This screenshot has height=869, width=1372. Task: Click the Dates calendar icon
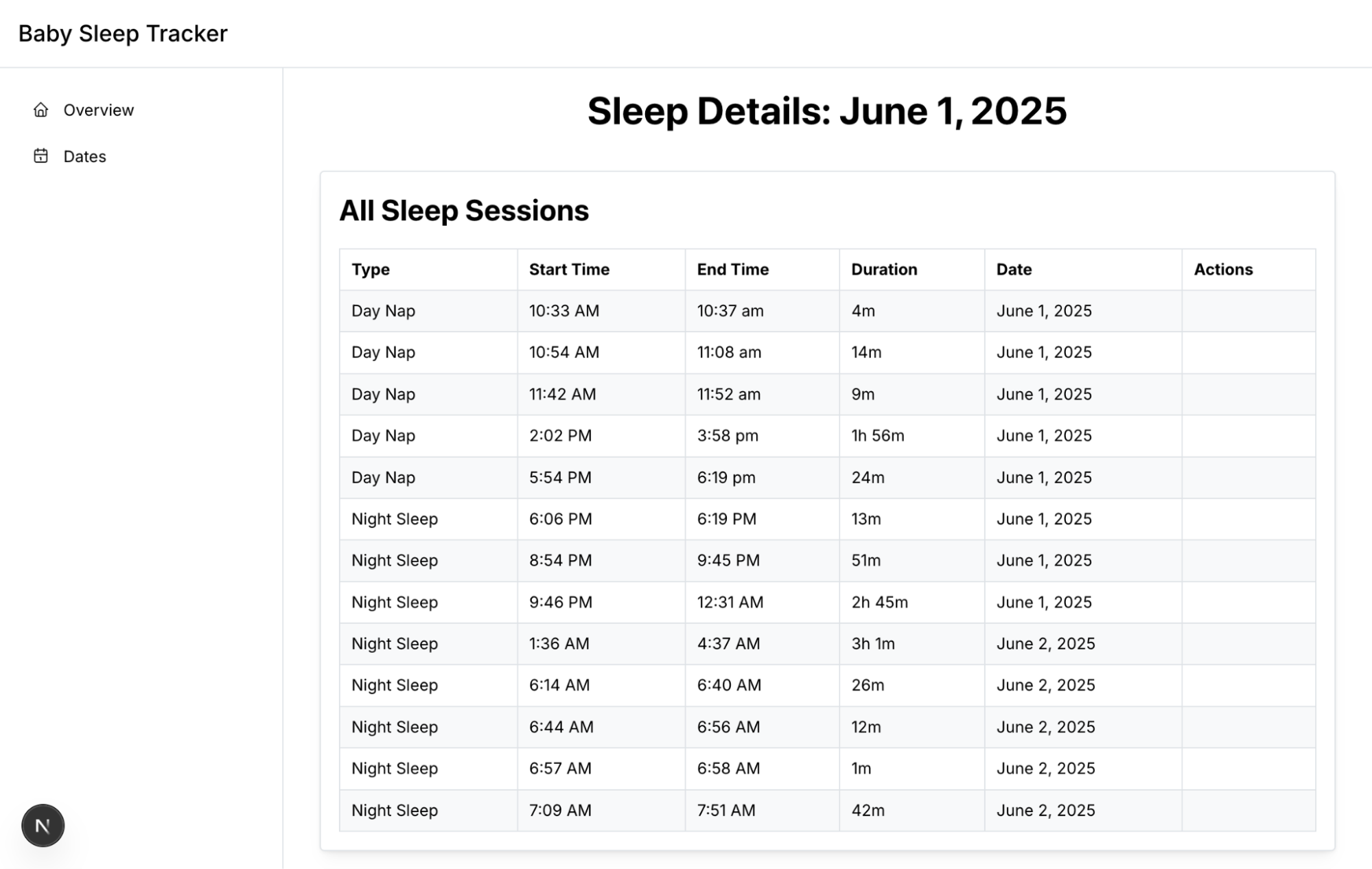tap(41, 156)
